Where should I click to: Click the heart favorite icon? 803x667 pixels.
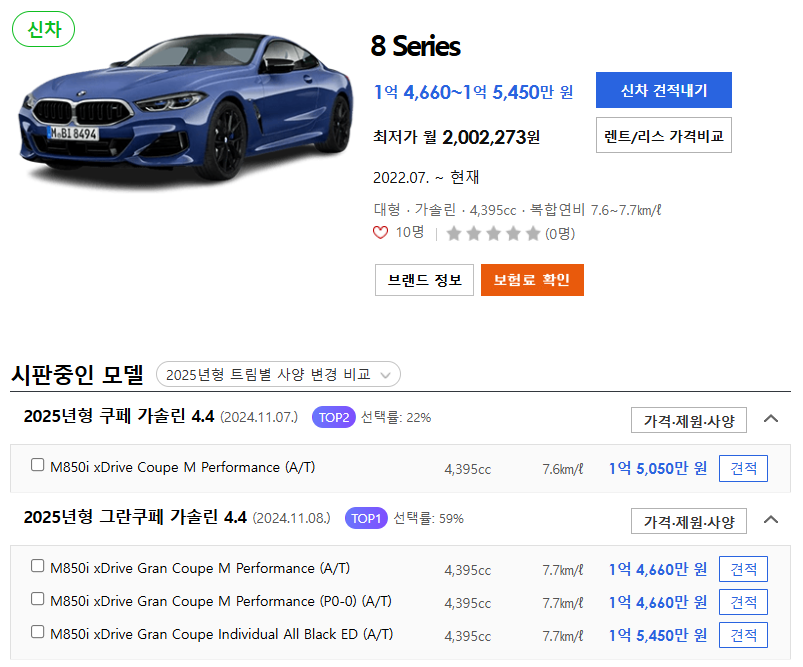click(x=380, y=233)
